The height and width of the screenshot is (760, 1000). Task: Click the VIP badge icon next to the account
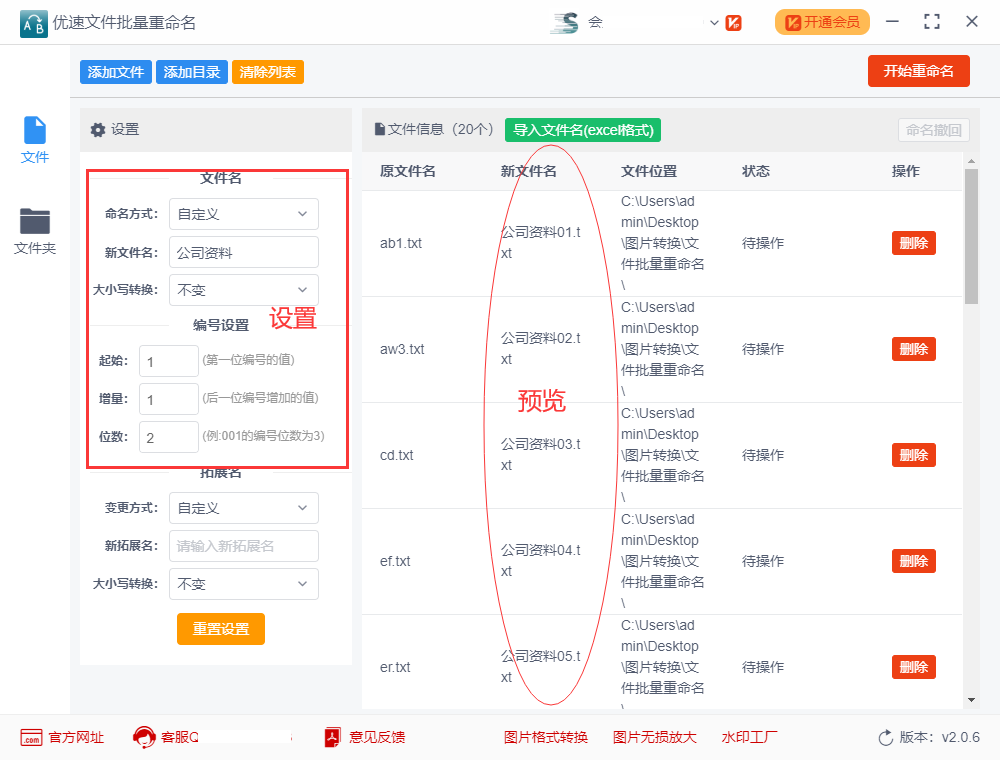[733, 23]
